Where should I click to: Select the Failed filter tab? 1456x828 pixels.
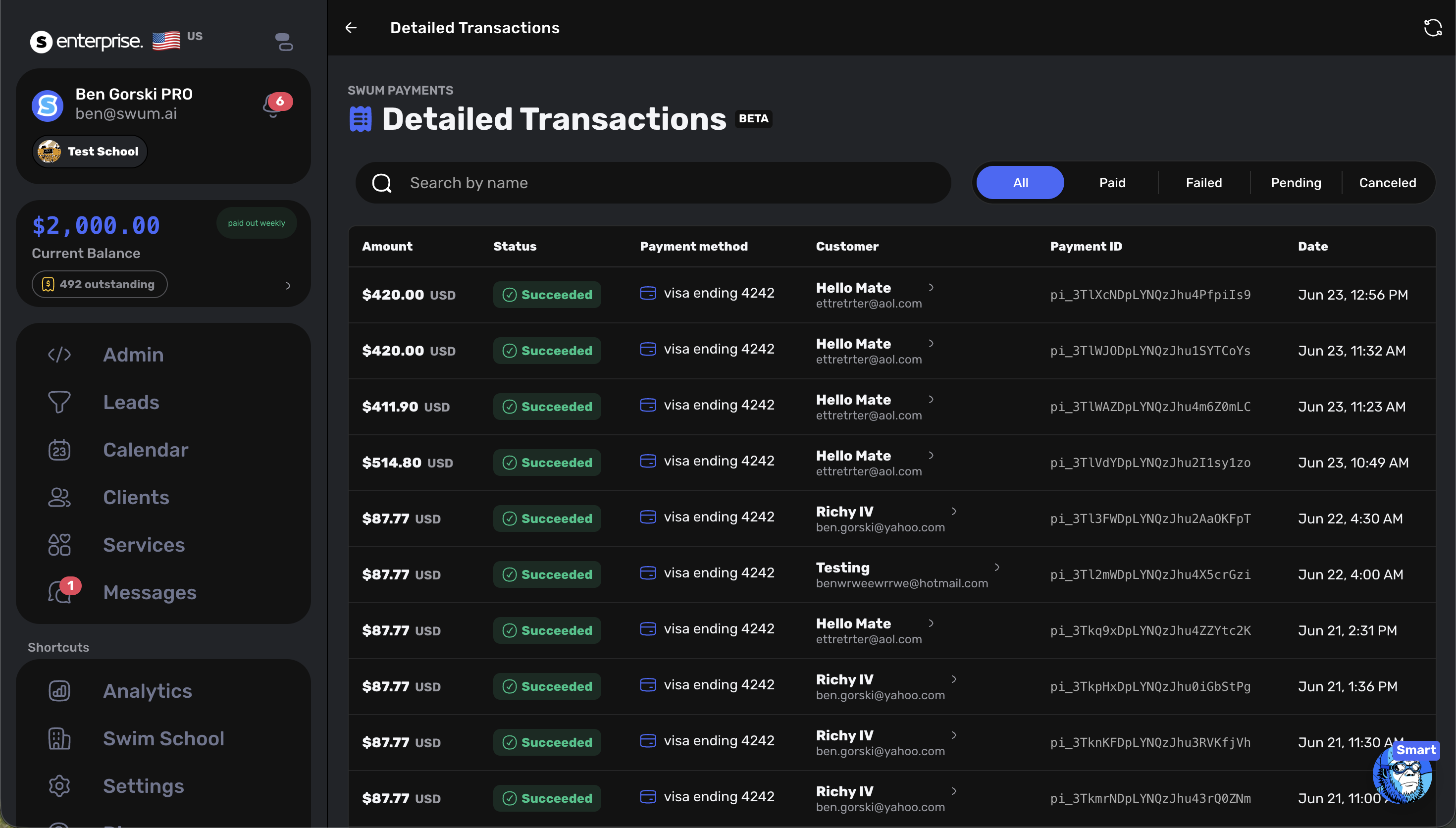coord(1203,183)
